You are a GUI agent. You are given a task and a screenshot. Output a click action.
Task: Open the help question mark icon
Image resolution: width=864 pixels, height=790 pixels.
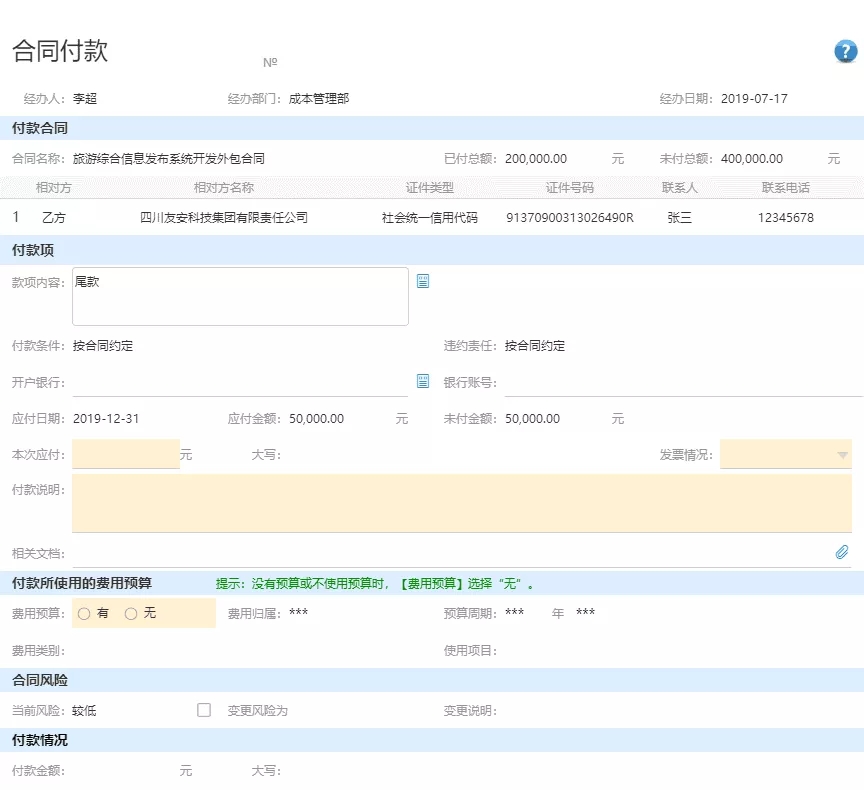click(845, 51)
